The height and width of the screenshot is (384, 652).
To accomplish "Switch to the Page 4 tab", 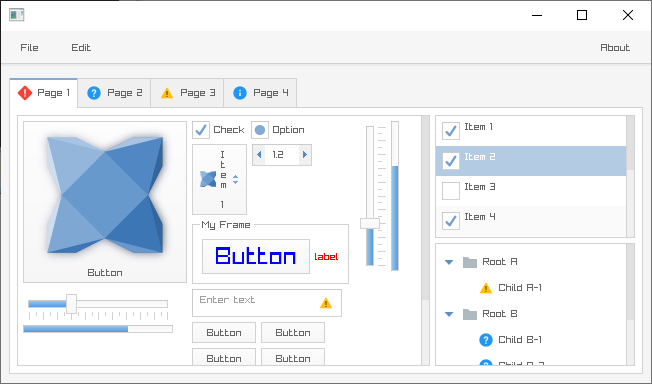I will [x=260, y=93].
